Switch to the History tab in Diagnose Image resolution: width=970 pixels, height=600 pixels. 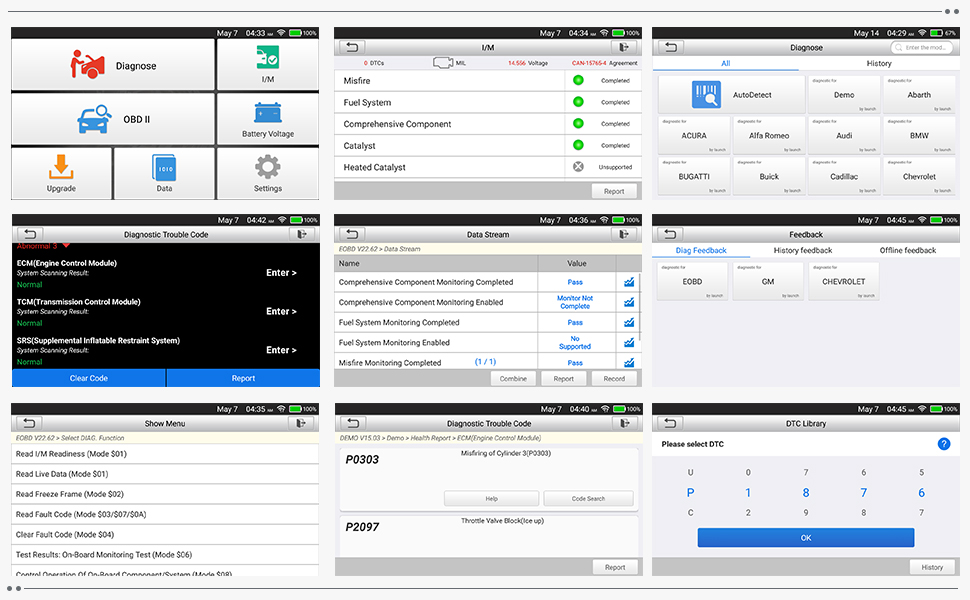coord(879,63)
